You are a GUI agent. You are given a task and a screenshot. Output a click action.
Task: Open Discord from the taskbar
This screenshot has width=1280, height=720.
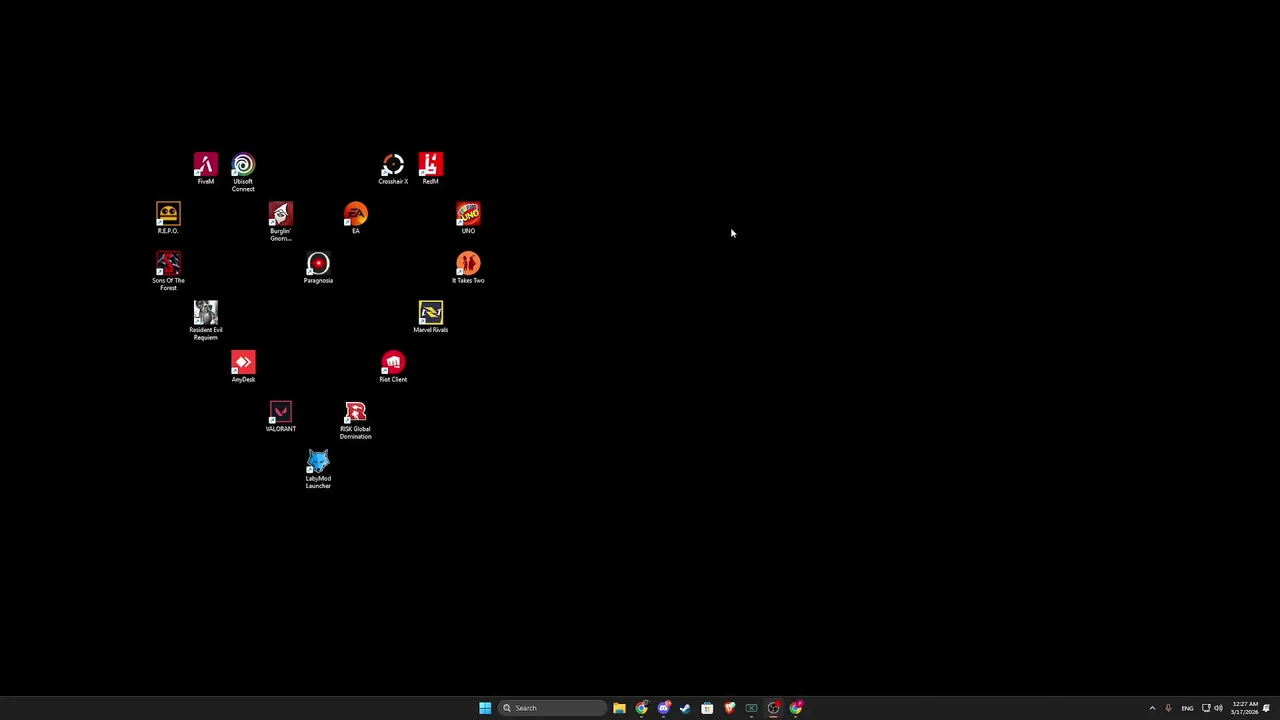pos(663,708)
